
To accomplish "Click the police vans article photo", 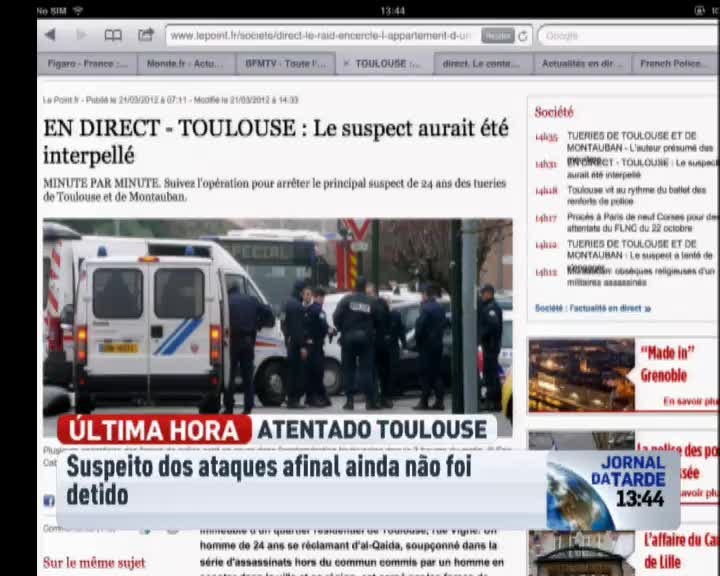I will tap(277, 315).
